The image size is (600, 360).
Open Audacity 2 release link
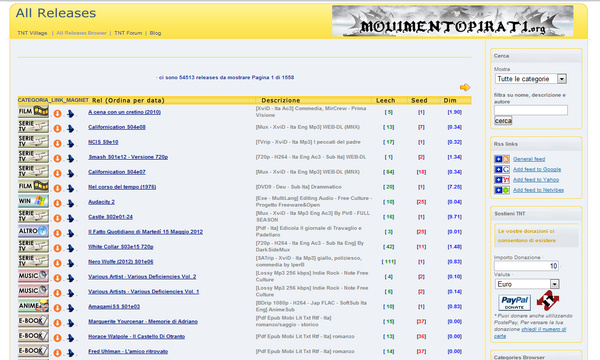pyautogui.click(x=101, y=202)
